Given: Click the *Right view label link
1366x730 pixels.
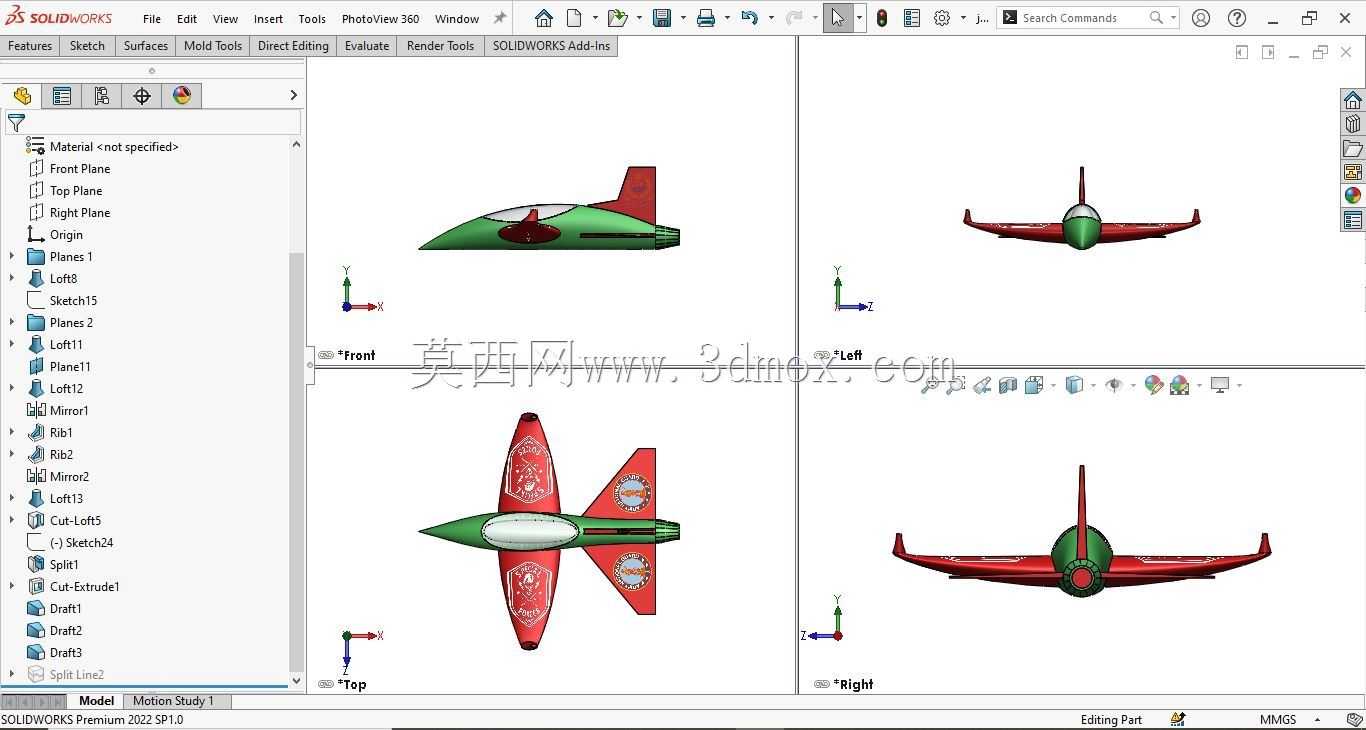Looking at the screenshot, I should [x=855, y=684].
